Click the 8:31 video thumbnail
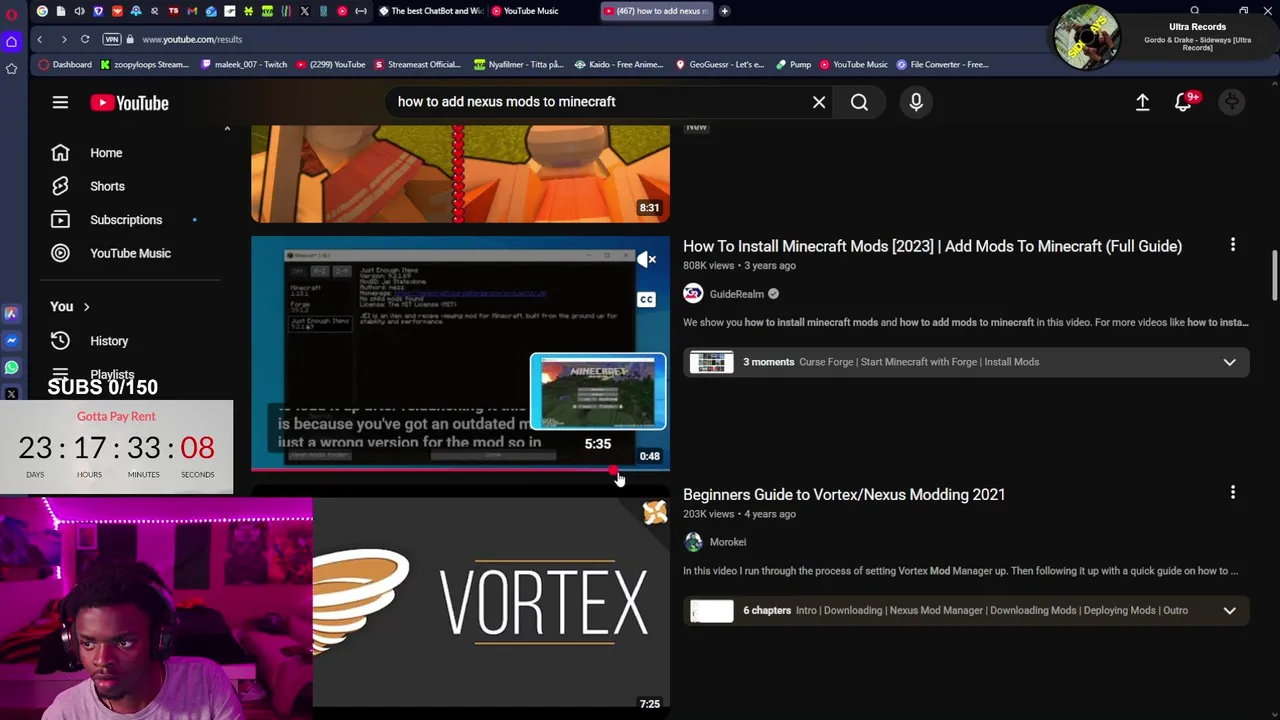 point(460,172)
